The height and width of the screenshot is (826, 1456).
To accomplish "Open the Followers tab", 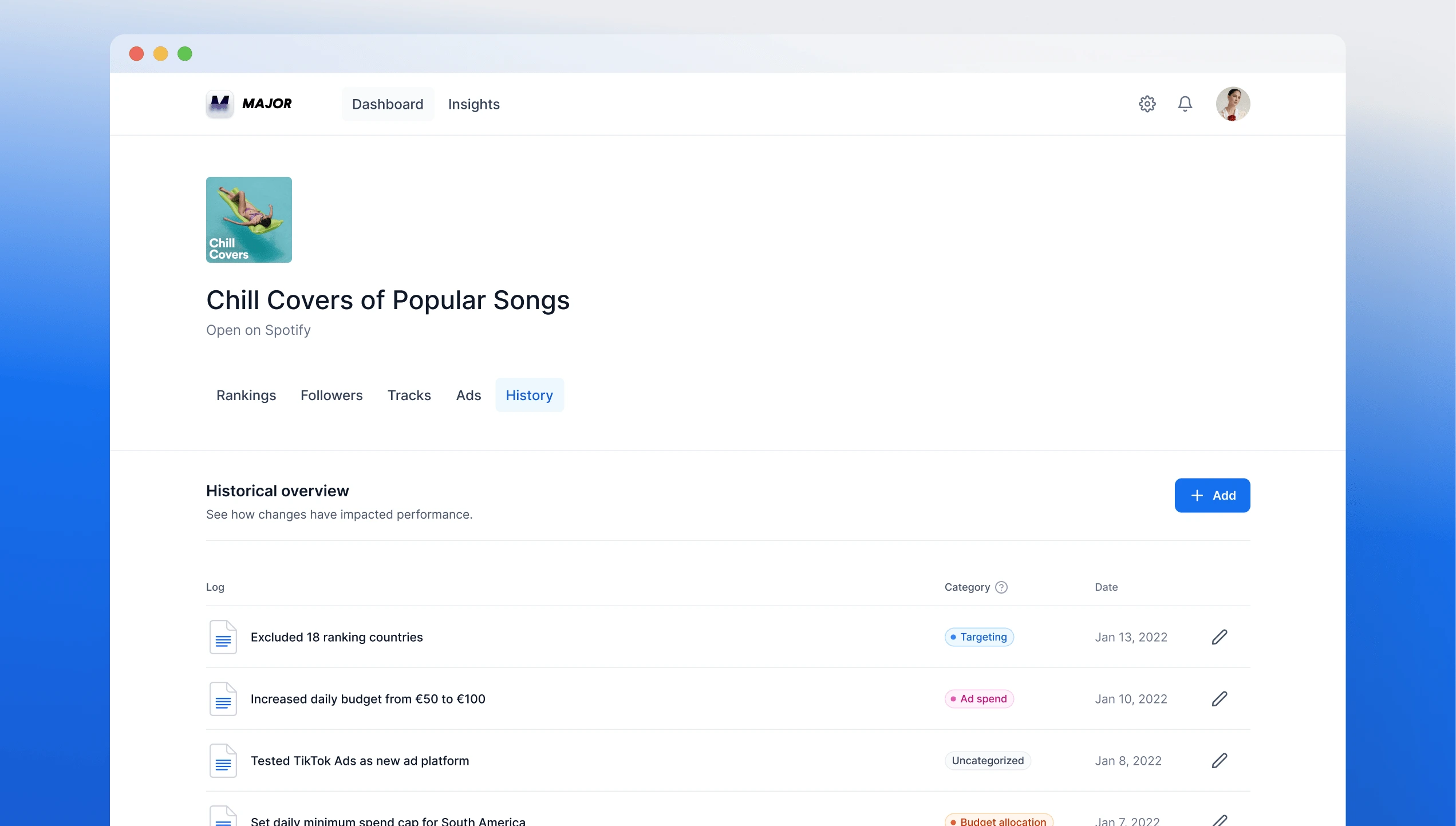I will click(x=331, y=395).
